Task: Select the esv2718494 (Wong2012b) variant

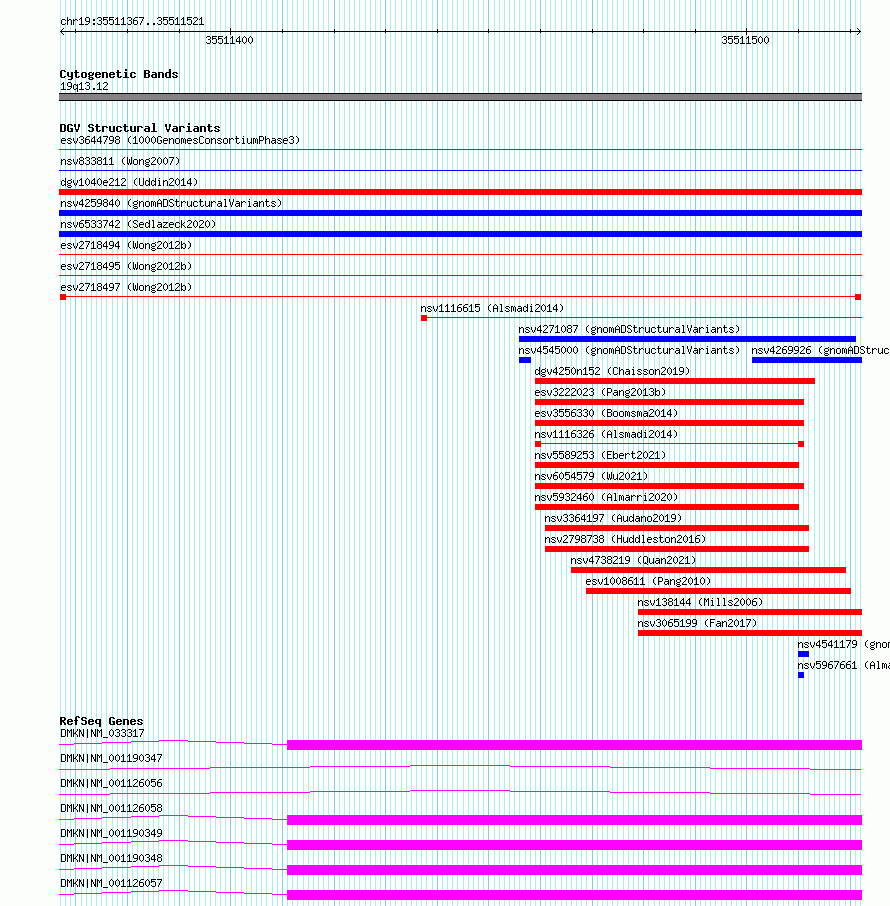Action: click(x=126, y=245)
